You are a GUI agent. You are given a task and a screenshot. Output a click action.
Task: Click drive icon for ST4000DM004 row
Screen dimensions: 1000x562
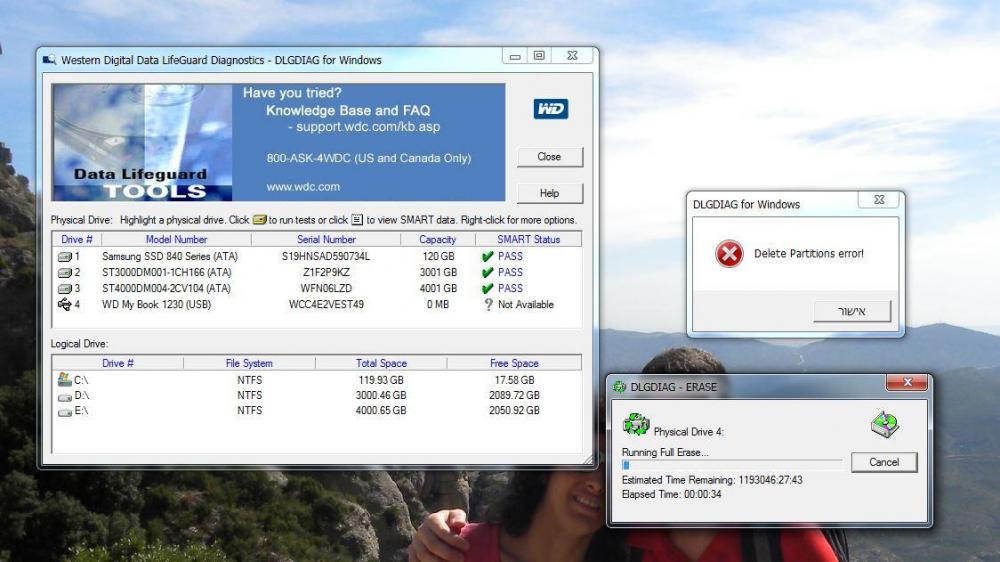[64, 288]
